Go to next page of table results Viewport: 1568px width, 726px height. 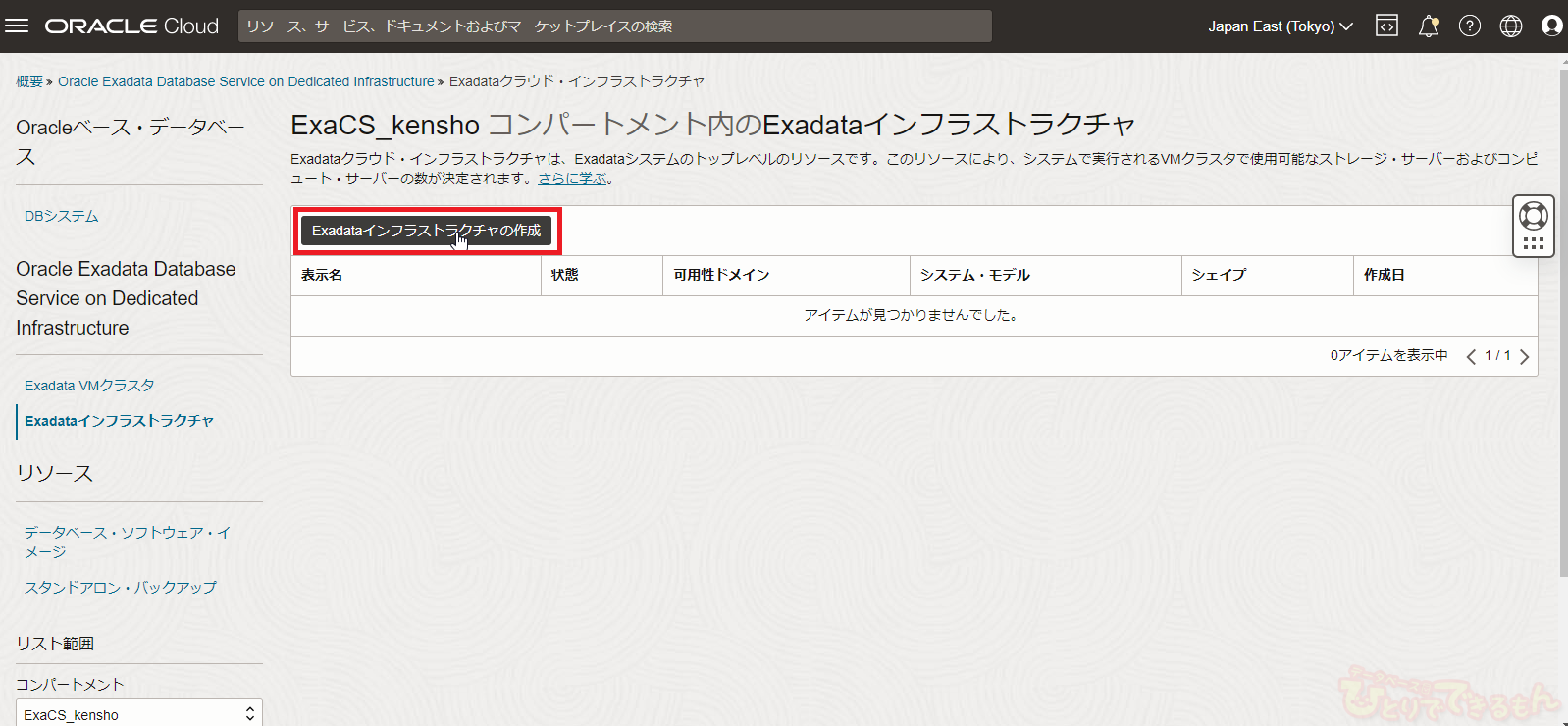pos(1524,357)
